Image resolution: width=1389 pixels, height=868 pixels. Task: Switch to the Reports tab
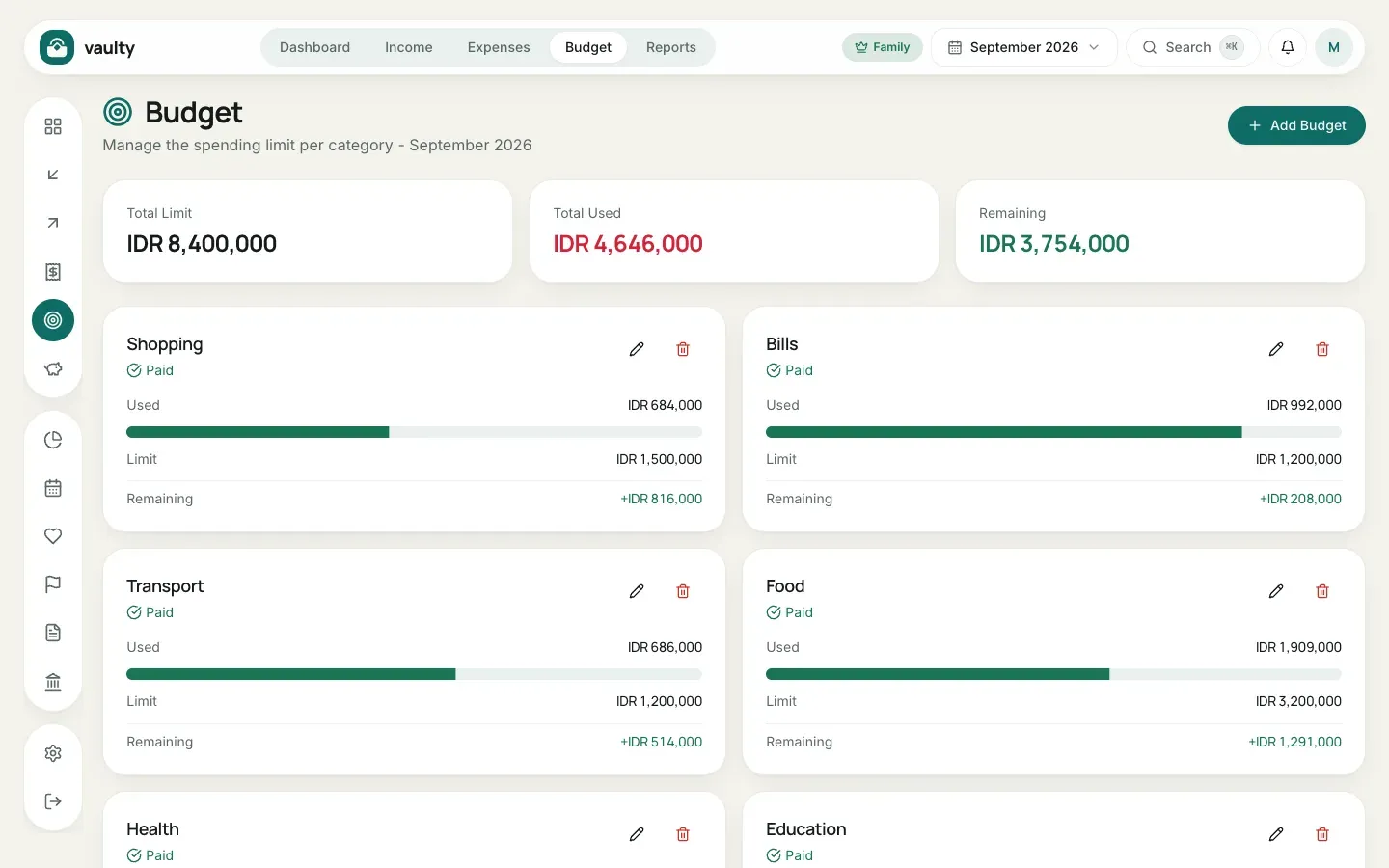point(671,47)
